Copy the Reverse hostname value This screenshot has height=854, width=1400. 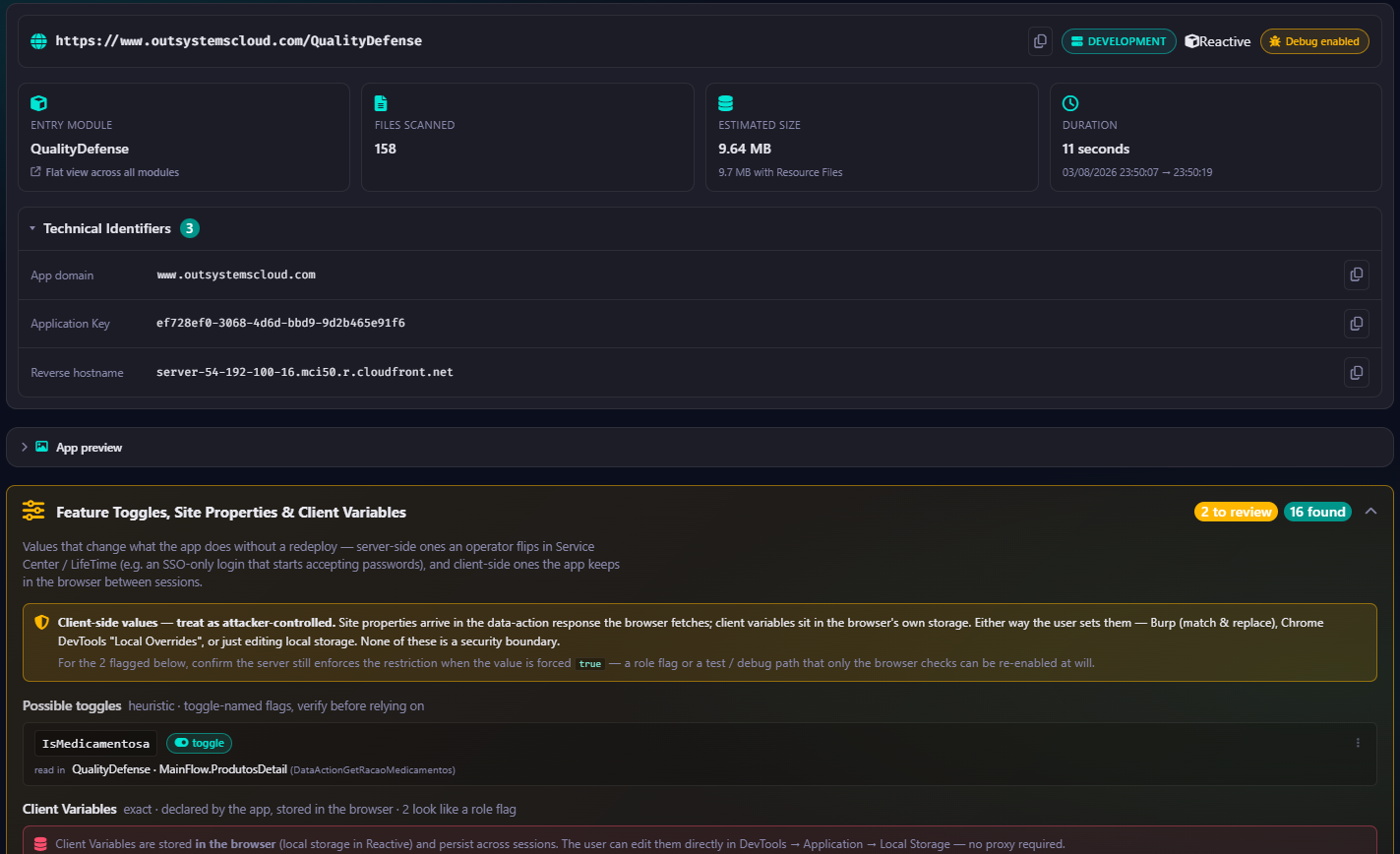coord(1357,372)
